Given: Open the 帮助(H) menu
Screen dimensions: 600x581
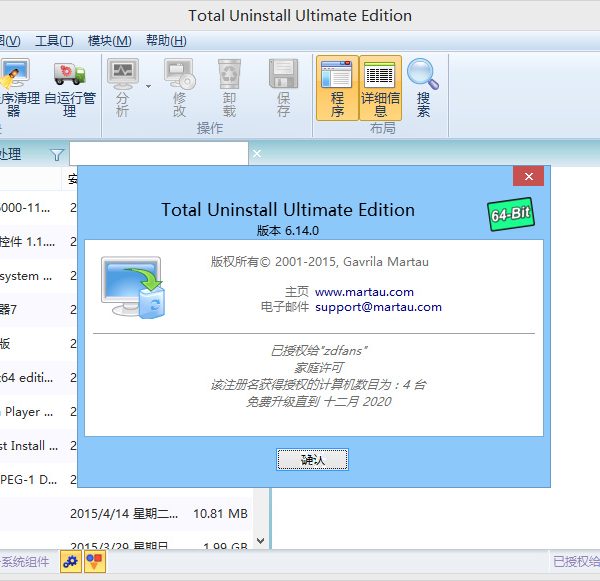Looking at the screenshot, I should (165, 41).
